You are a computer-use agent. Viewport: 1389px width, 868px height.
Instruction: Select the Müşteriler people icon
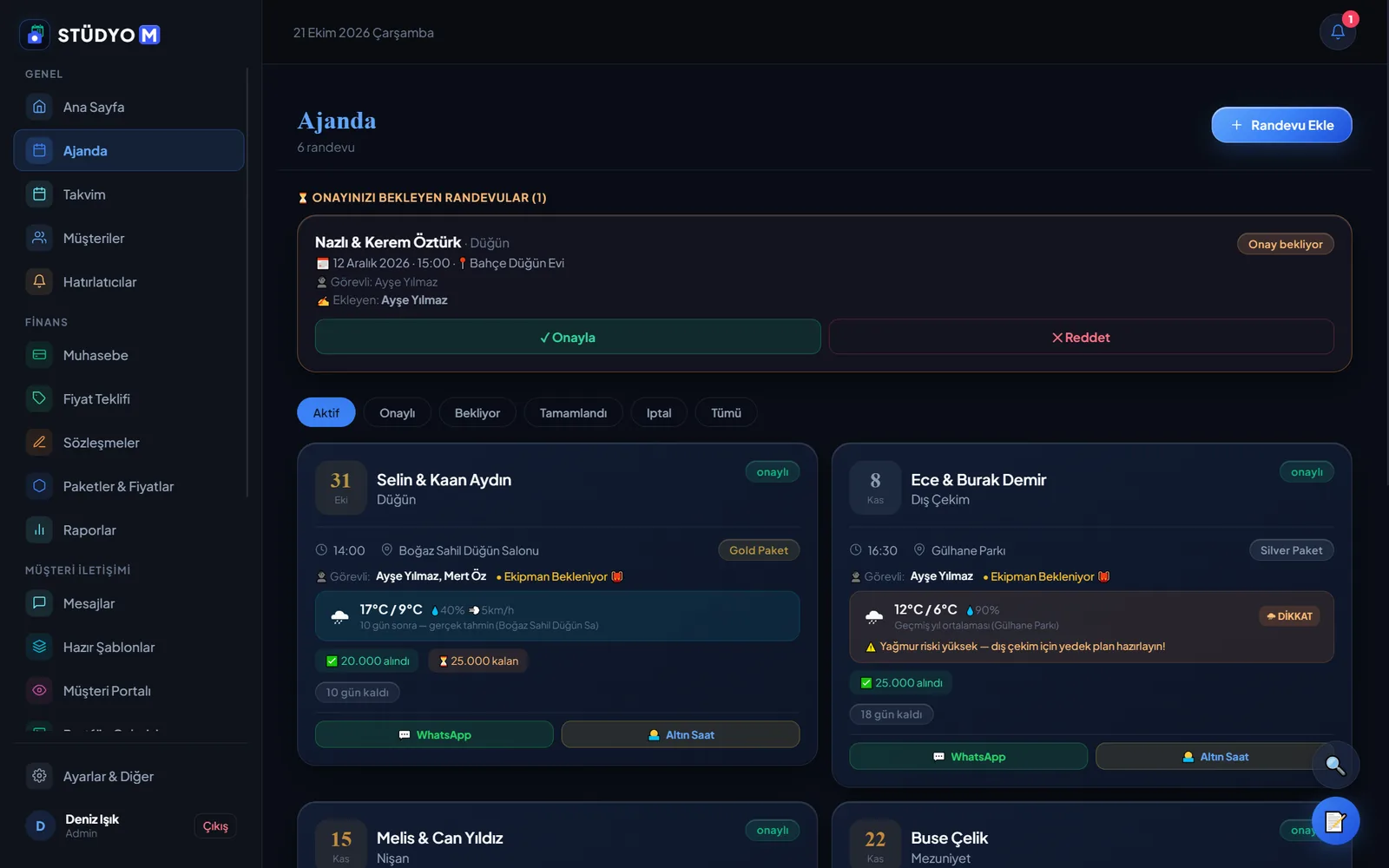coord(39,238)
